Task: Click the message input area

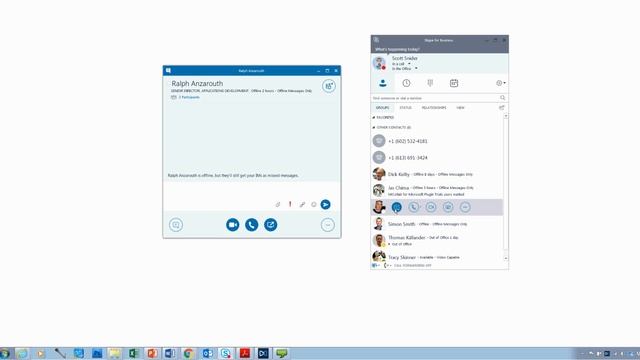Action: coord(251,191)
